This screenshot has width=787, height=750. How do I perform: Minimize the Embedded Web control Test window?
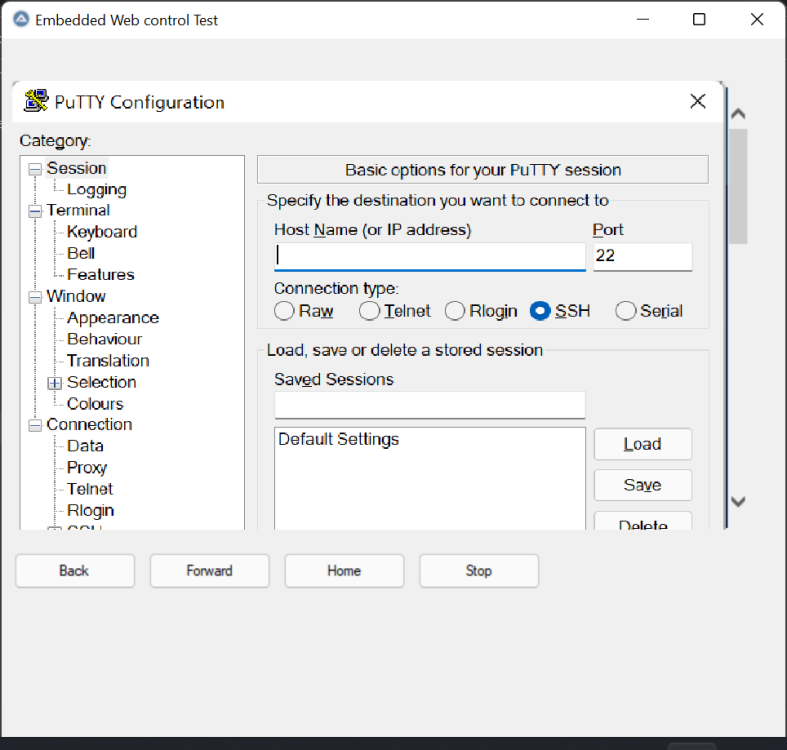pos(643,20)
